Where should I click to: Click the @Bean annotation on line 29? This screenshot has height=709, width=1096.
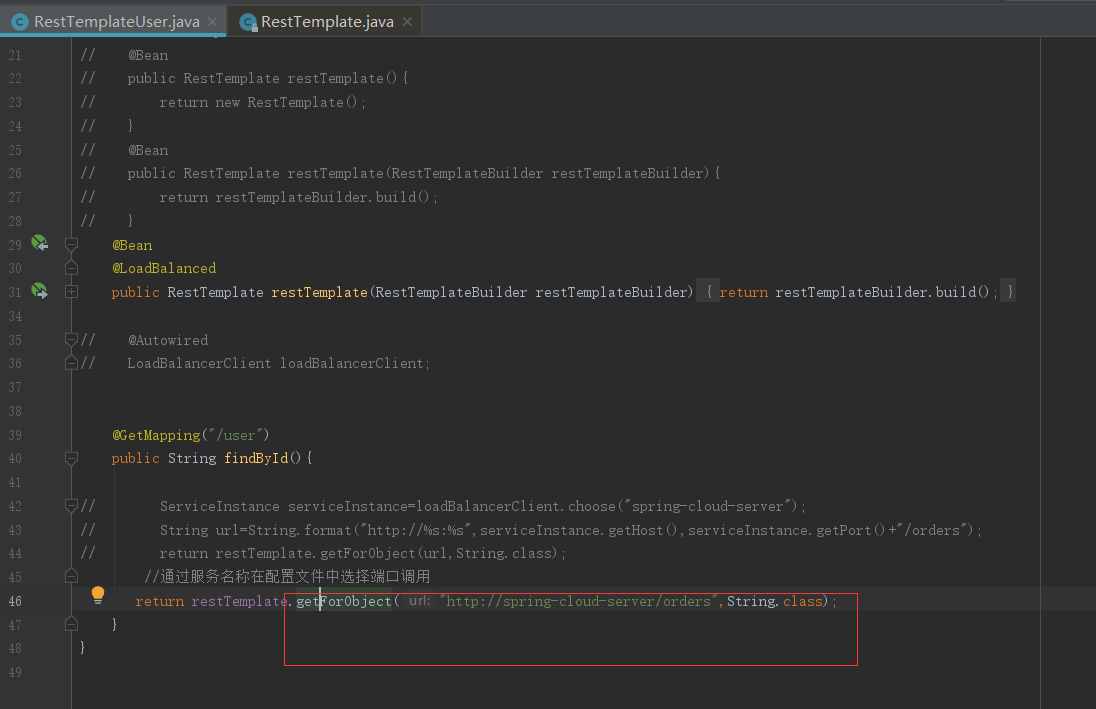[x=132, y=245]
